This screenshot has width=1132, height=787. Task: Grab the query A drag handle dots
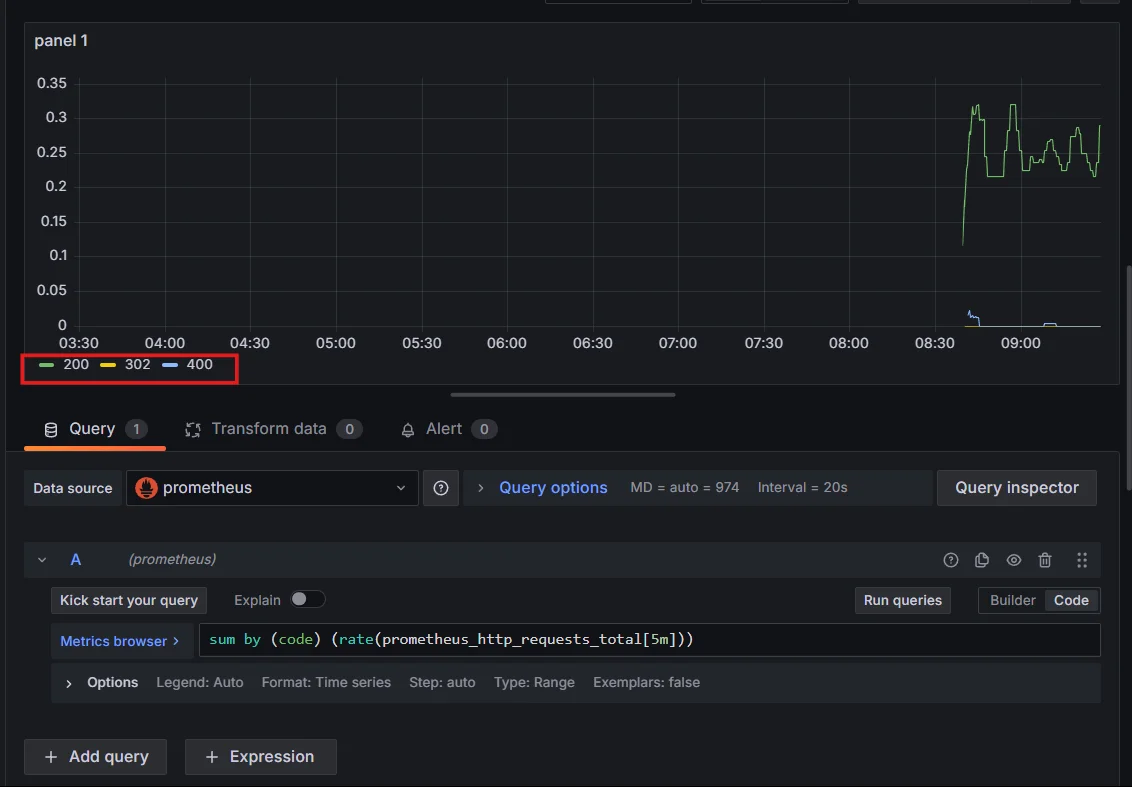coord(1081,560)
